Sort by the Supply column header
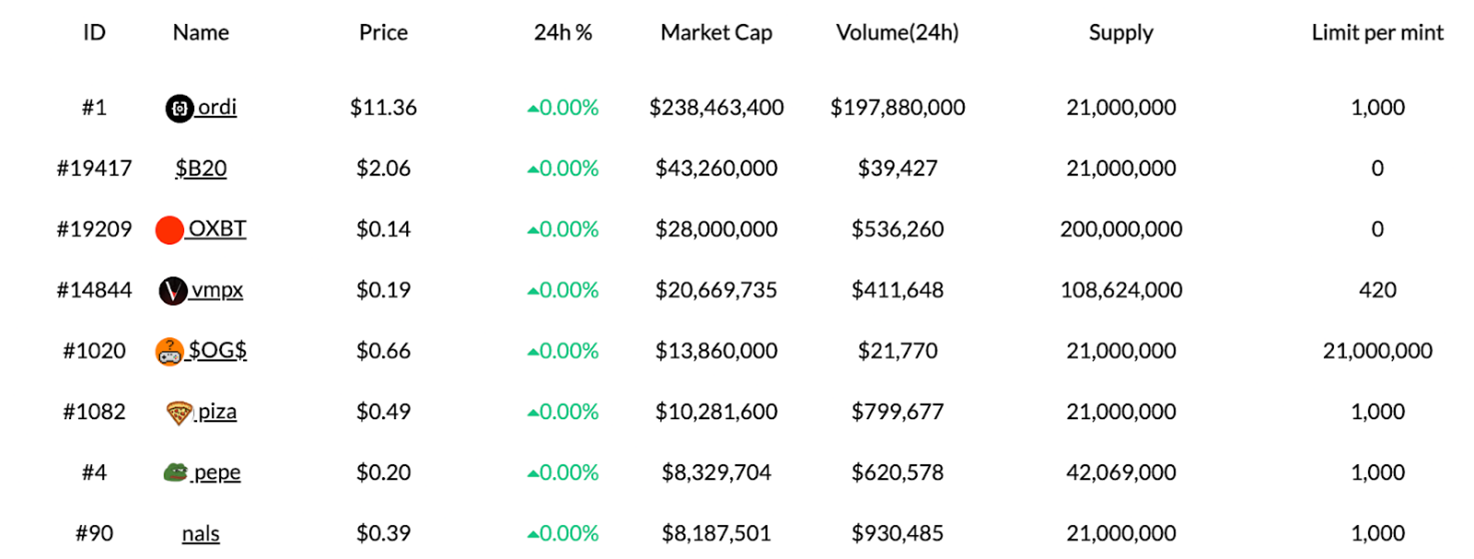1474x559 pixels. pyautogui.click(x=1121, y=33)
